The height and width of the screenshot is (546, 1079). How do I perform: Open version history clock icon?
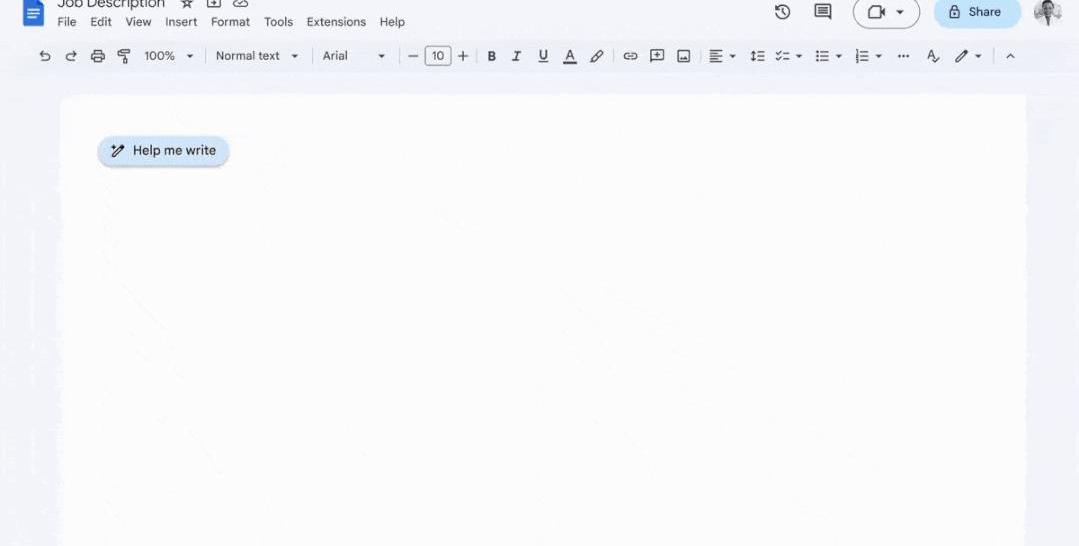click(782, 12)
